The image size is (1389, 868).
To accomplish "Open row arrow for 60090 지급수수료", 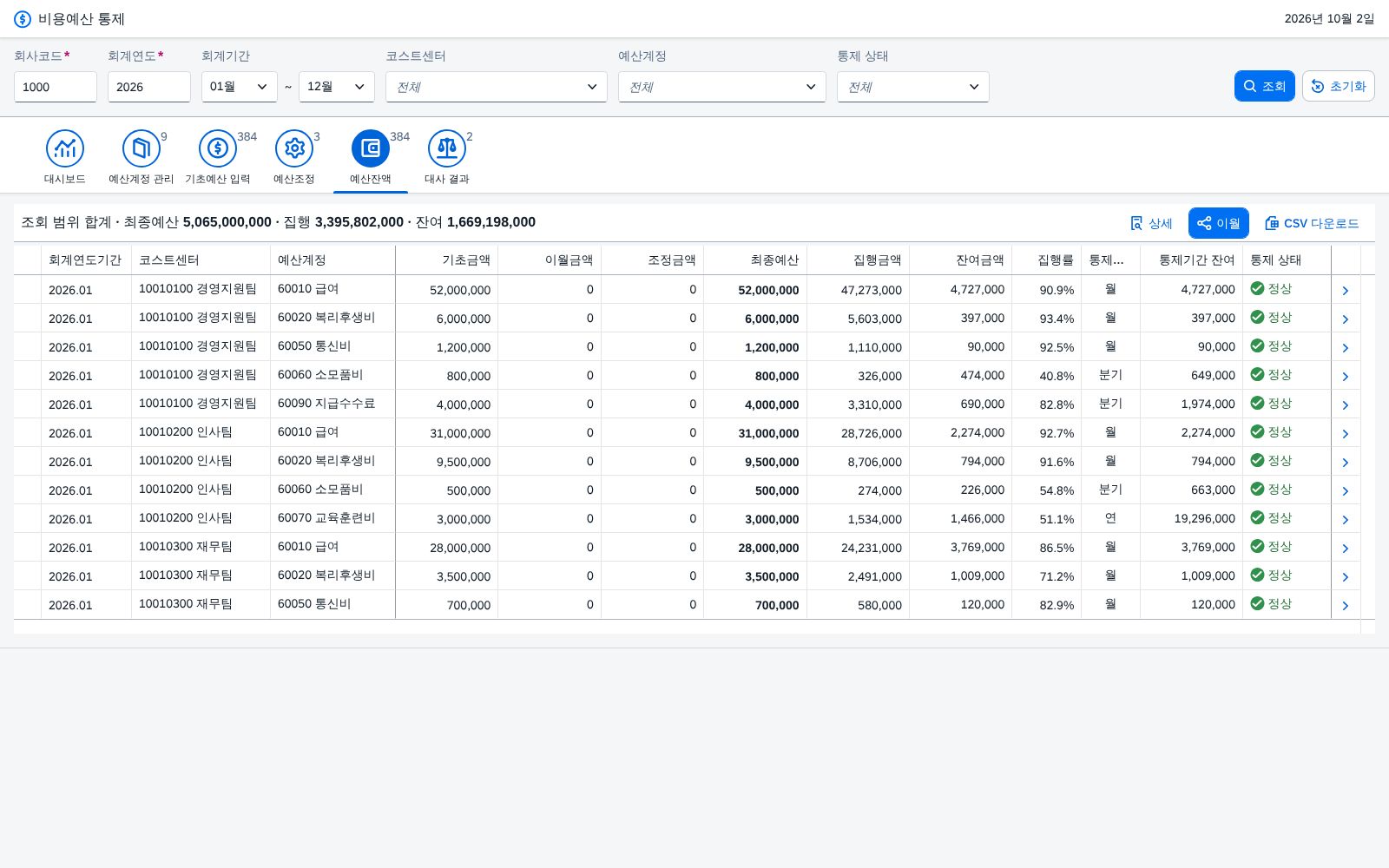I will [x=1346, y=404].
